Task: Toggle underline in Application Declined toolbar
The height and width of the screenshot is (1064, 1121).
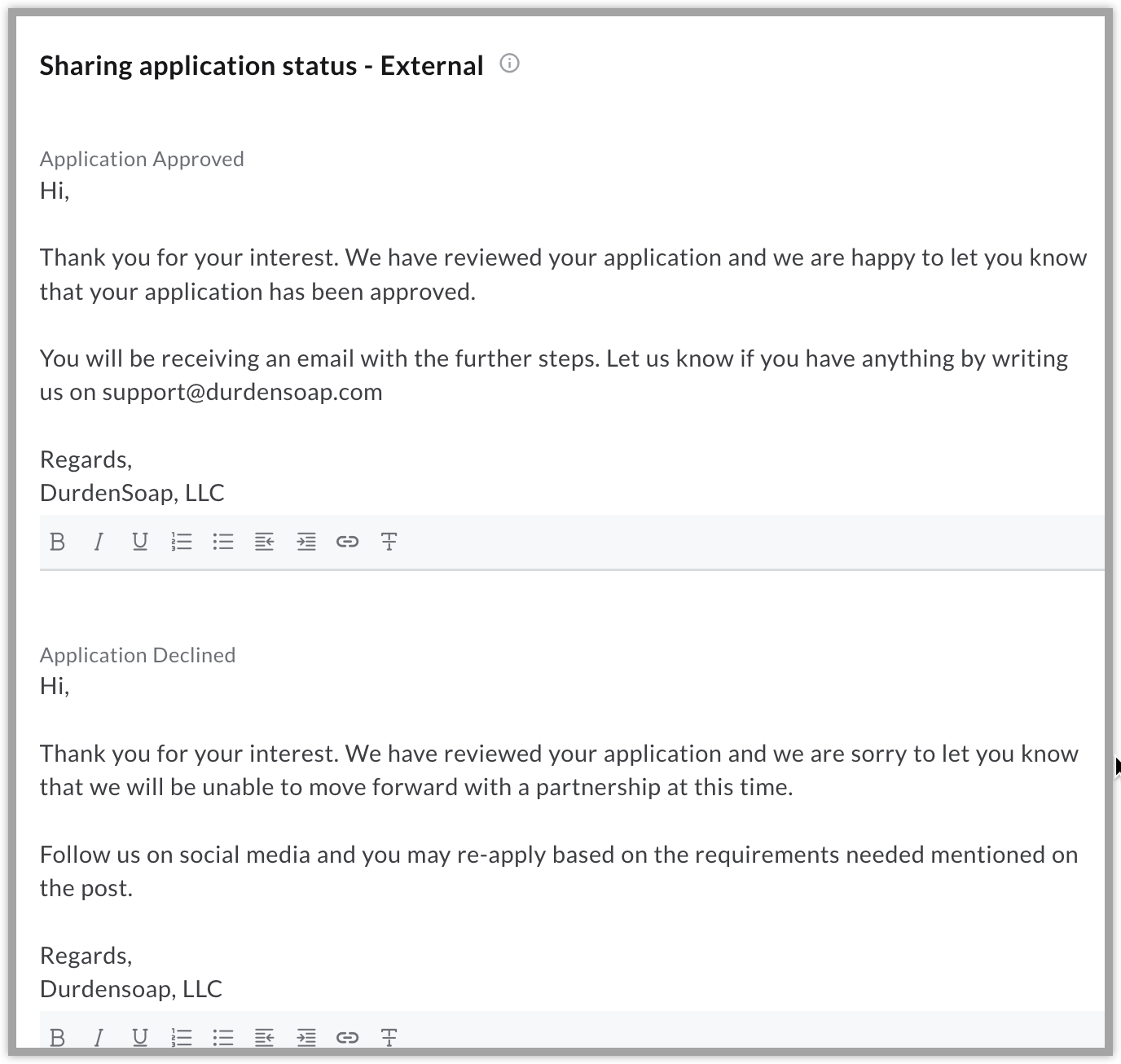Action: pyautogui.click(x=140, y=1037)
